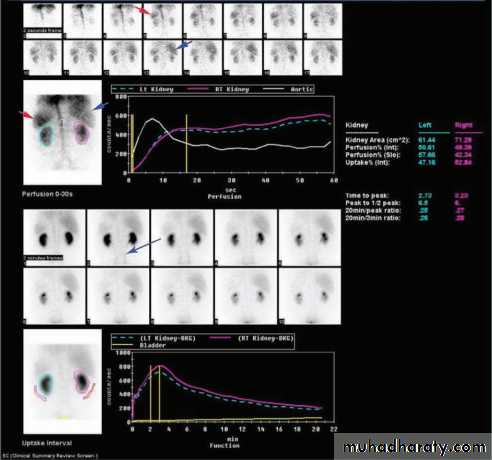The height and width of the screenshot is (460, 492).
Task: Click the blue arrow between the perfusion frame rows
Action: [x=184, y=45]
